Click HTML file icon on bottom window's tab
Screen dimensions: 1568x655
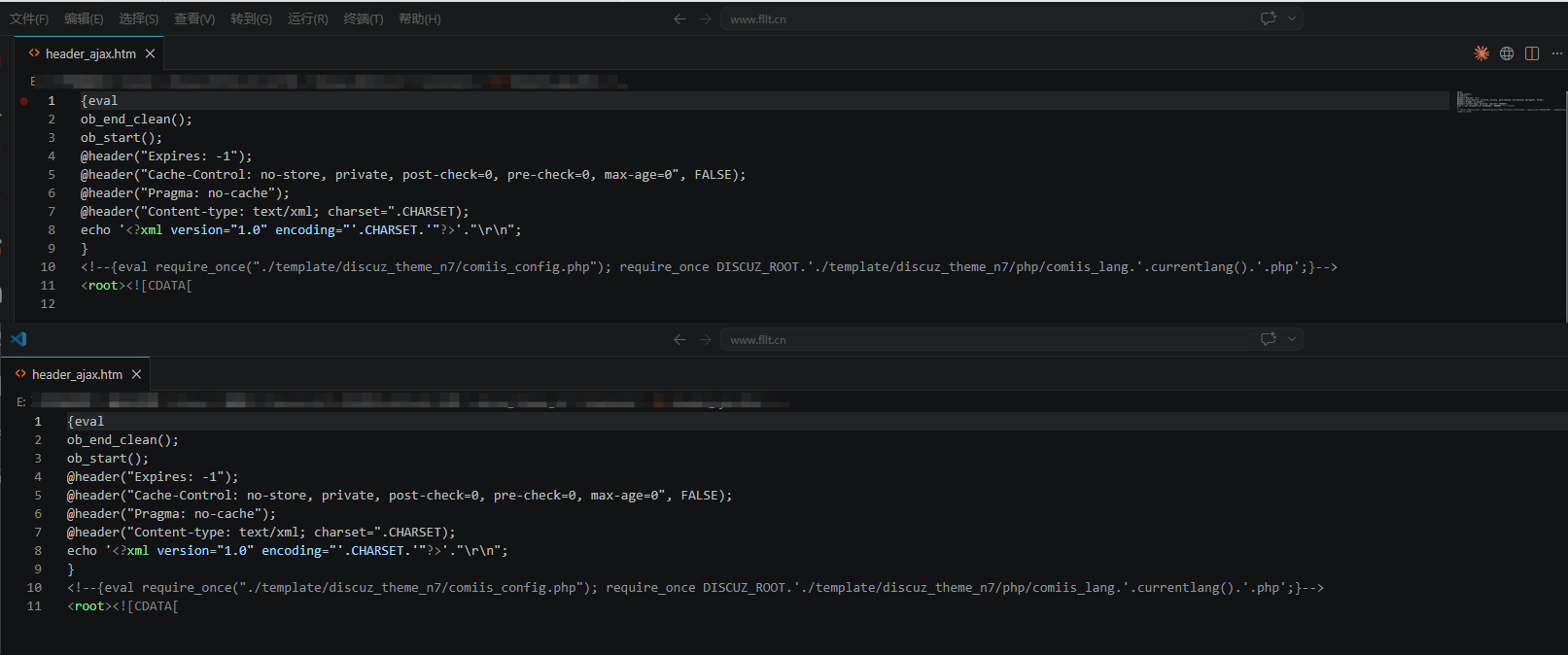pyautogui.click(x=20, y=374)
